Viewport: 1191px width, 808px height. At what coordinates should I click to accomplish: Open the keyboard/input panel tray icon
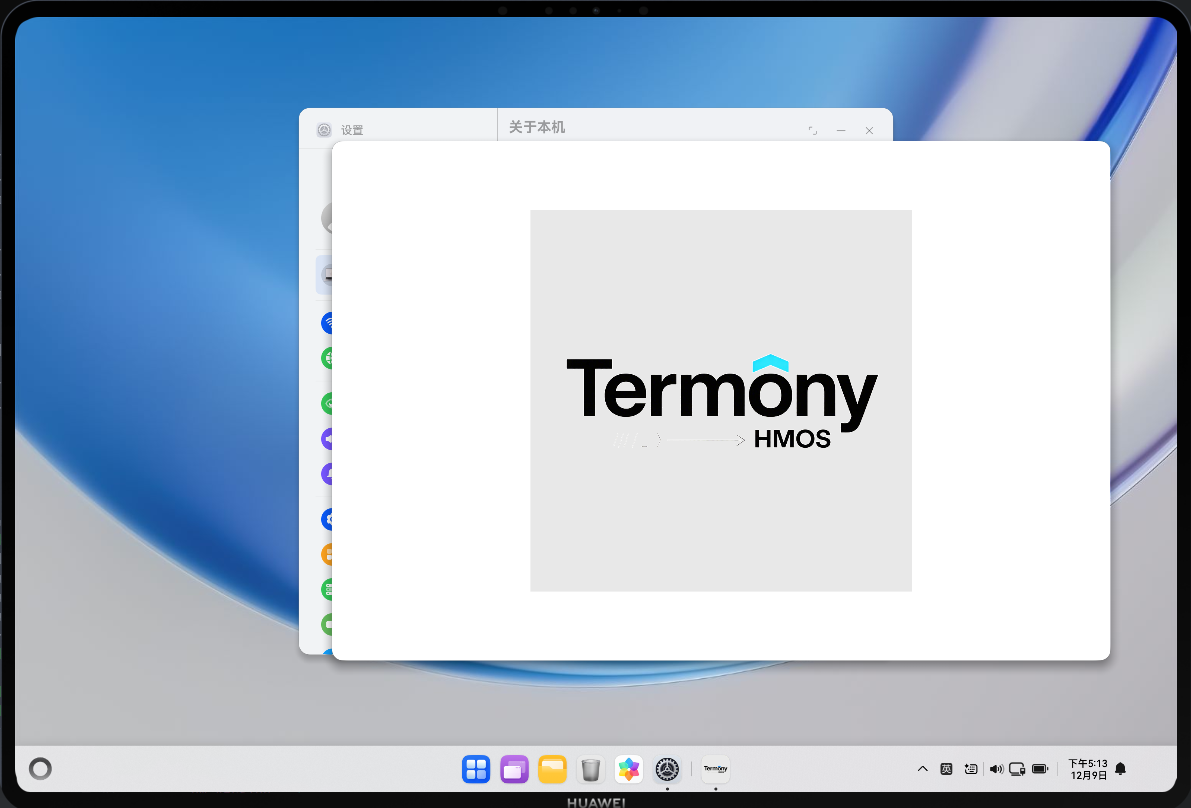click(x=971, y=769)
